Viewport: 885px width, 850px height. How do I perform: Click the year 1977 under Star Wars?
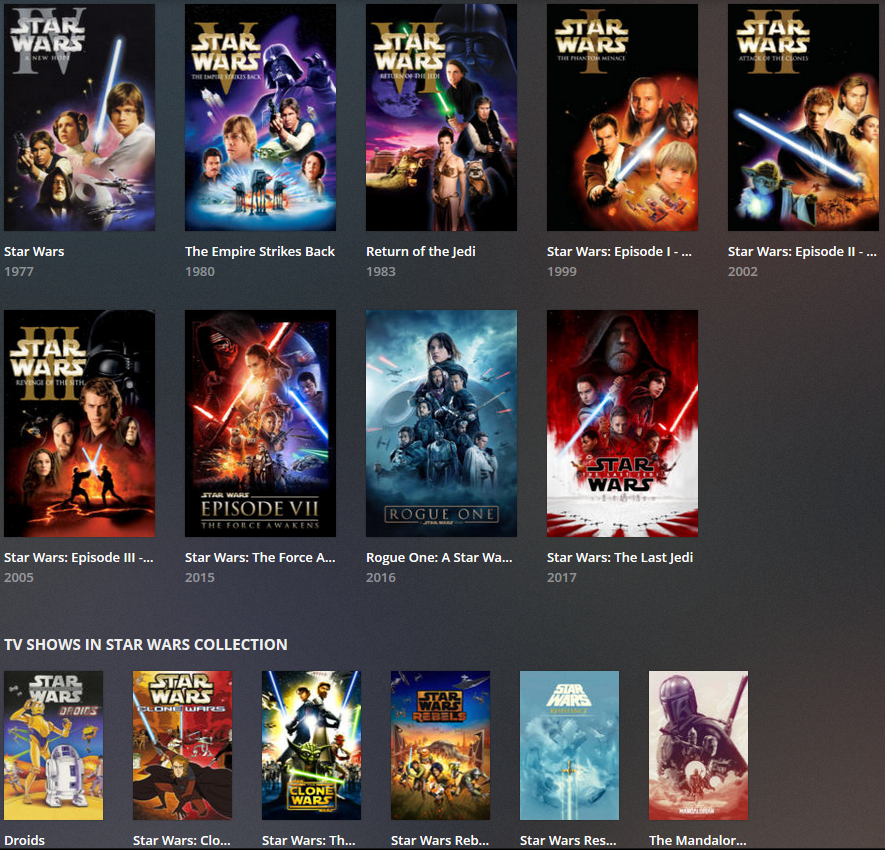(x=19, y=271)
